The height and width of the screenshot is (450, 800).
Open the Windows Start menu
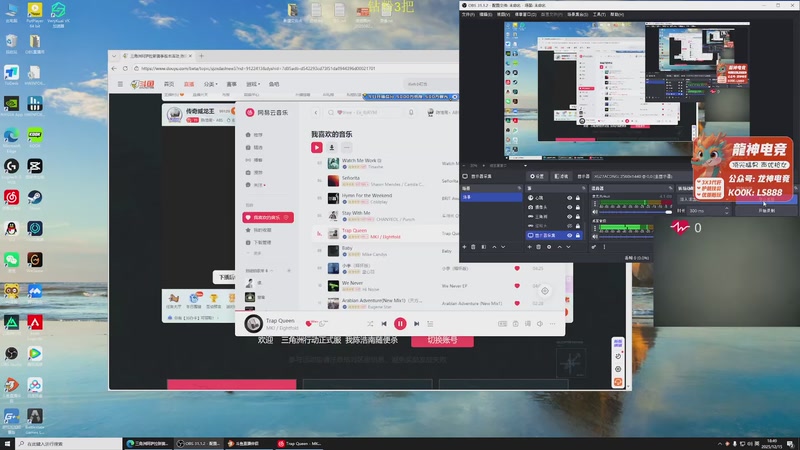tap(7, 444)
